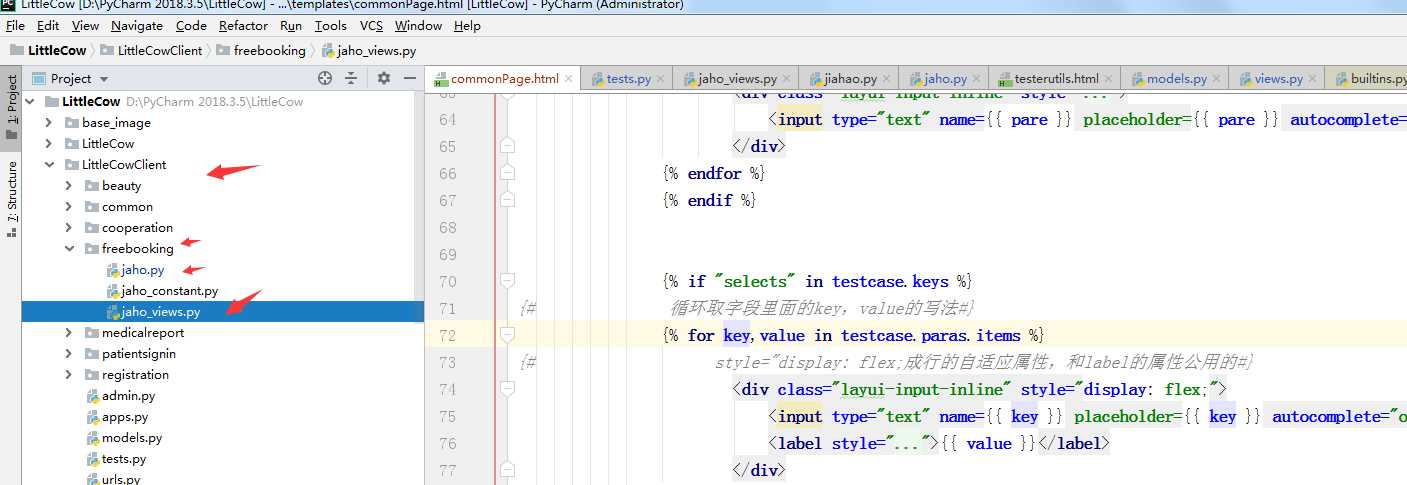Expand the registration folder
The width and height of the screenshot is (1407, 485).
pos(68,375)
